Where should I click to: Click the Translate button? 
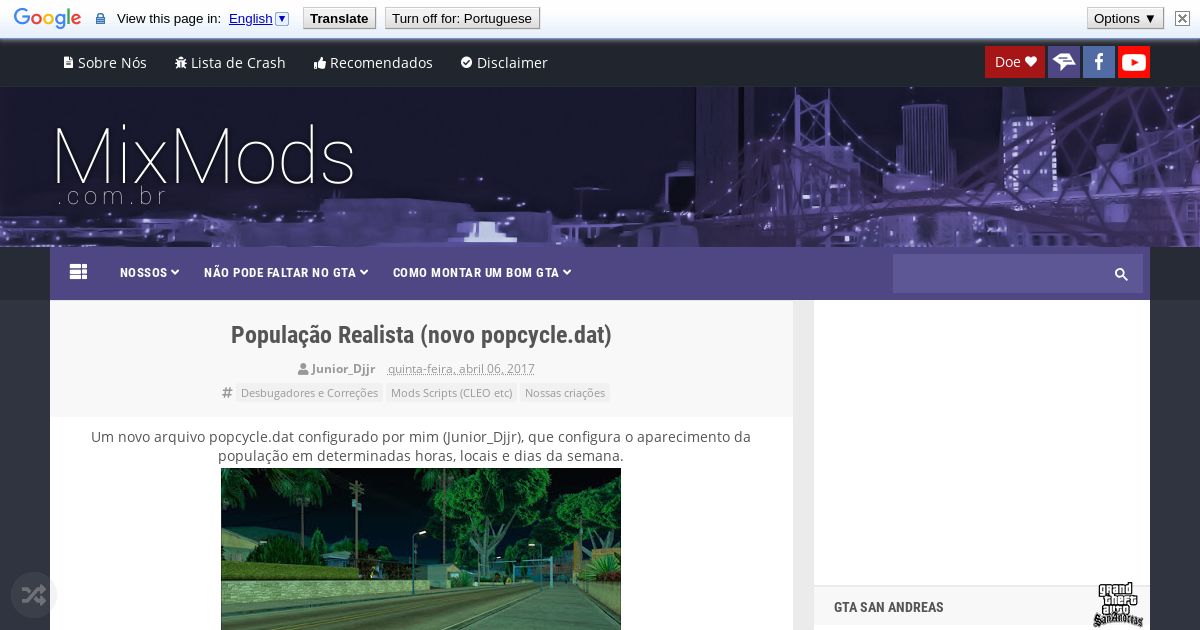(x=339, y=18)
